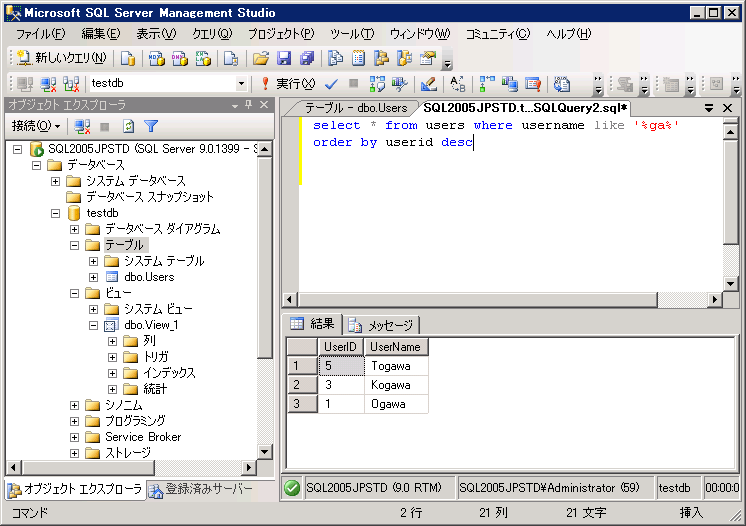Viewport: 746px width, 526px height.
Task: Click the Change Connection icon
Action: 71,84
